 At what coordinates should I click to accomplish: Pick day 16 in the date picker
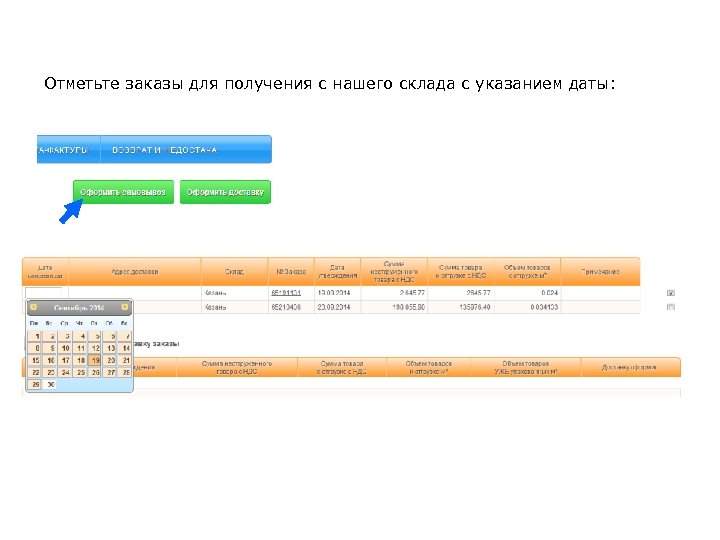pyautogui.click(x=50, y=360)
